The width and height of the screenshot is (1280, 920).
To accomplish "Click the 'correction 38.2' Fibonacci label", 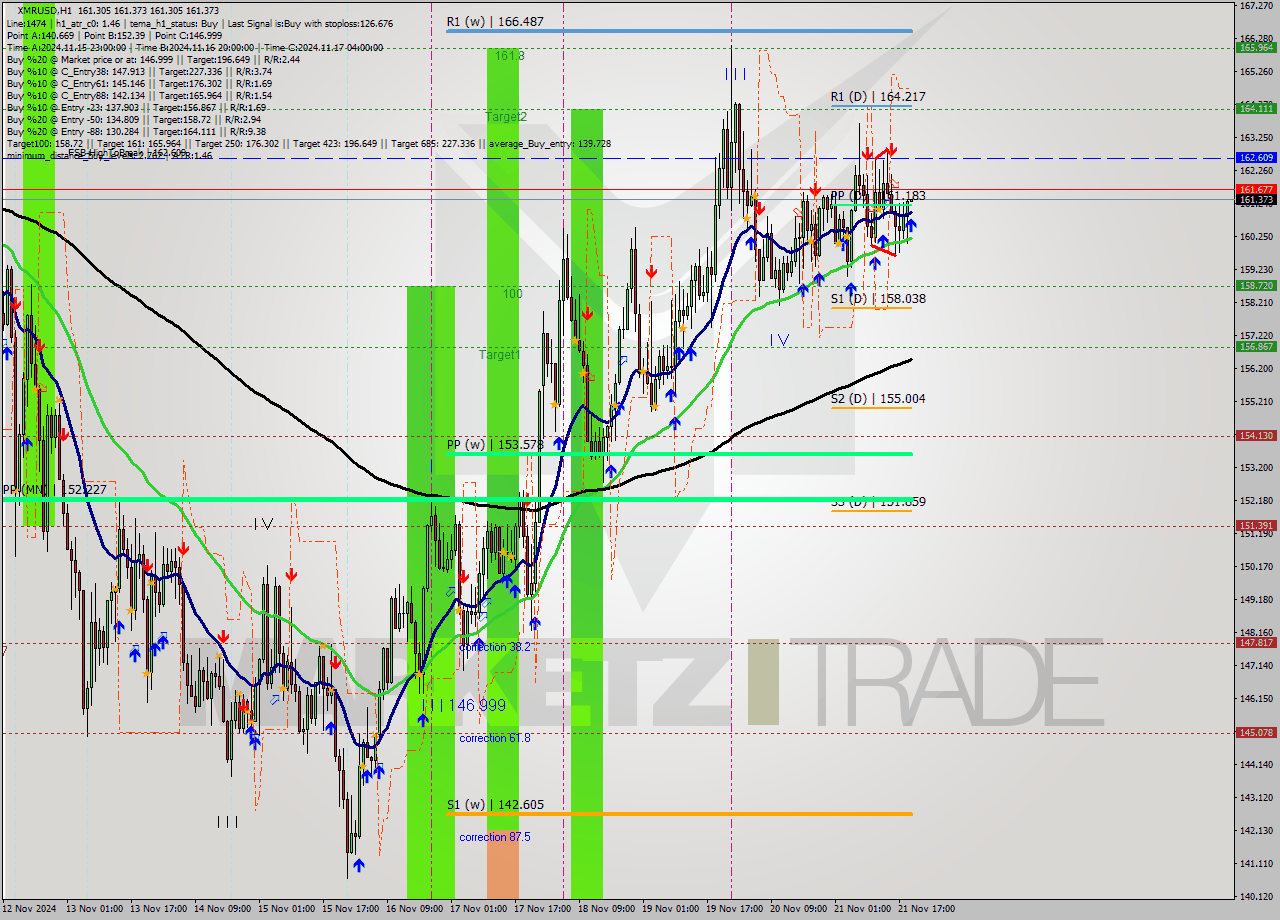I will [494, 648].
